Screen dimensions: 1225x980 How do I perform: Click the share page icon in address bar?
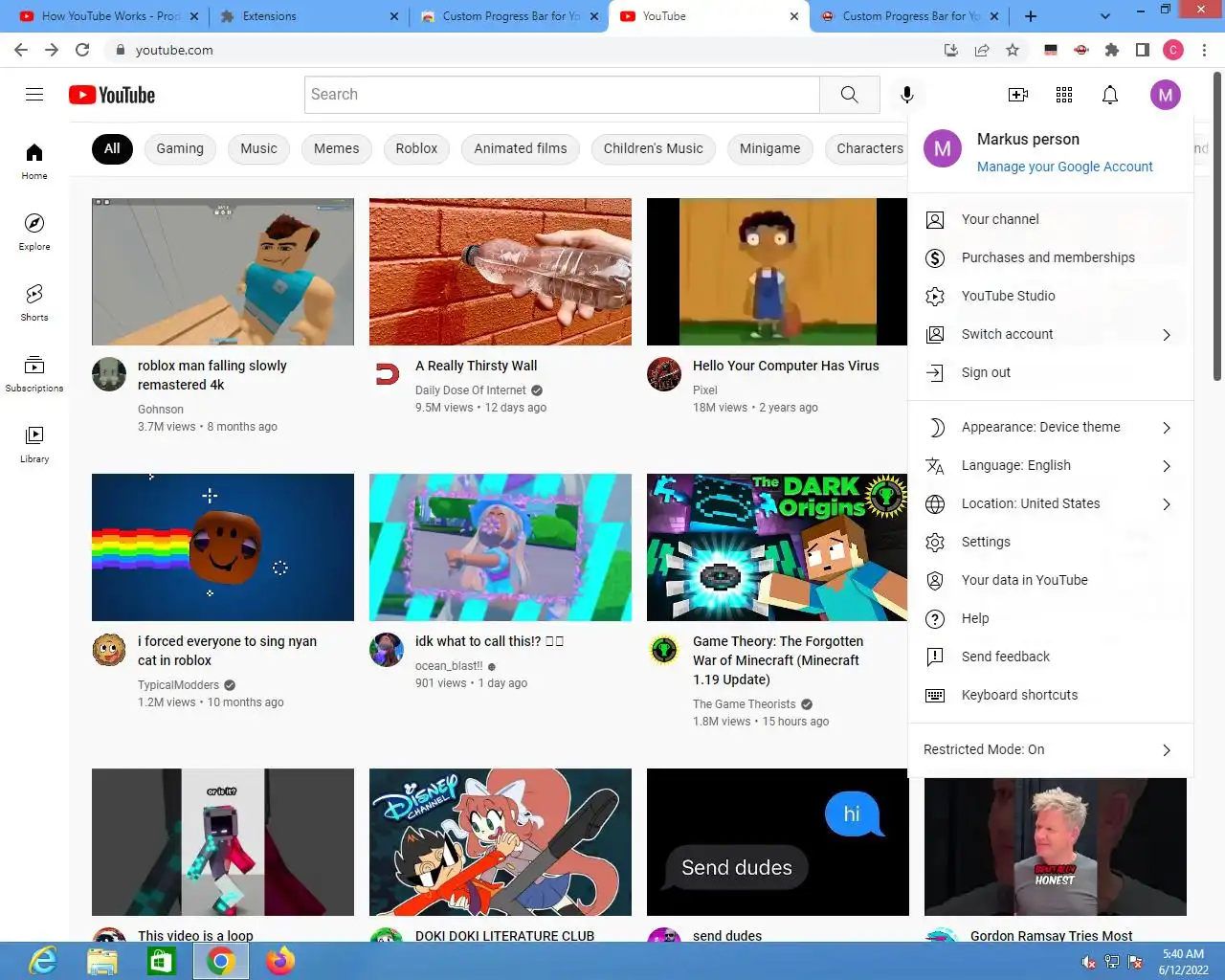coord(982,50)
